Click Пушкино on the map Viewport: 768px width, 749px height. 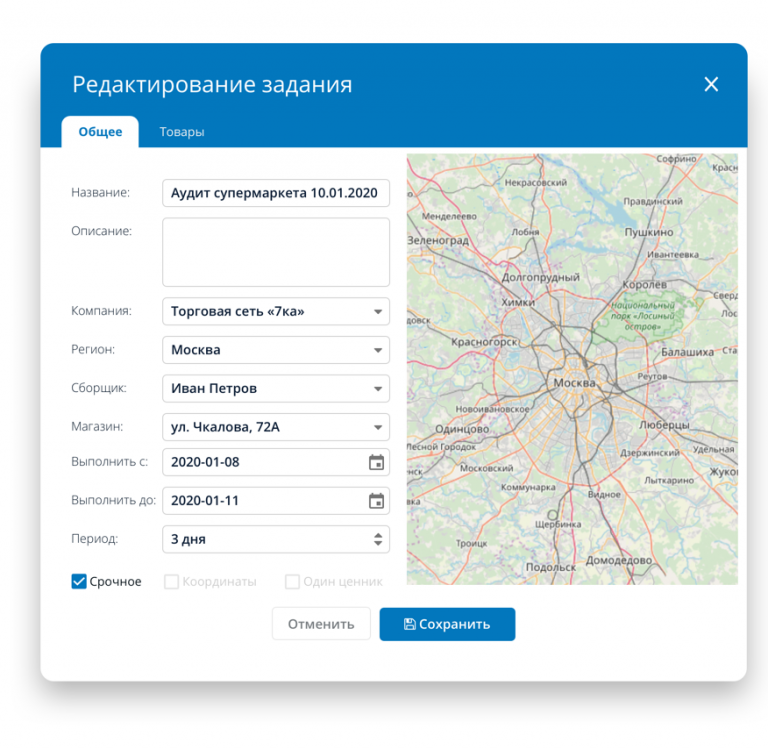click(x=649, y=232)
